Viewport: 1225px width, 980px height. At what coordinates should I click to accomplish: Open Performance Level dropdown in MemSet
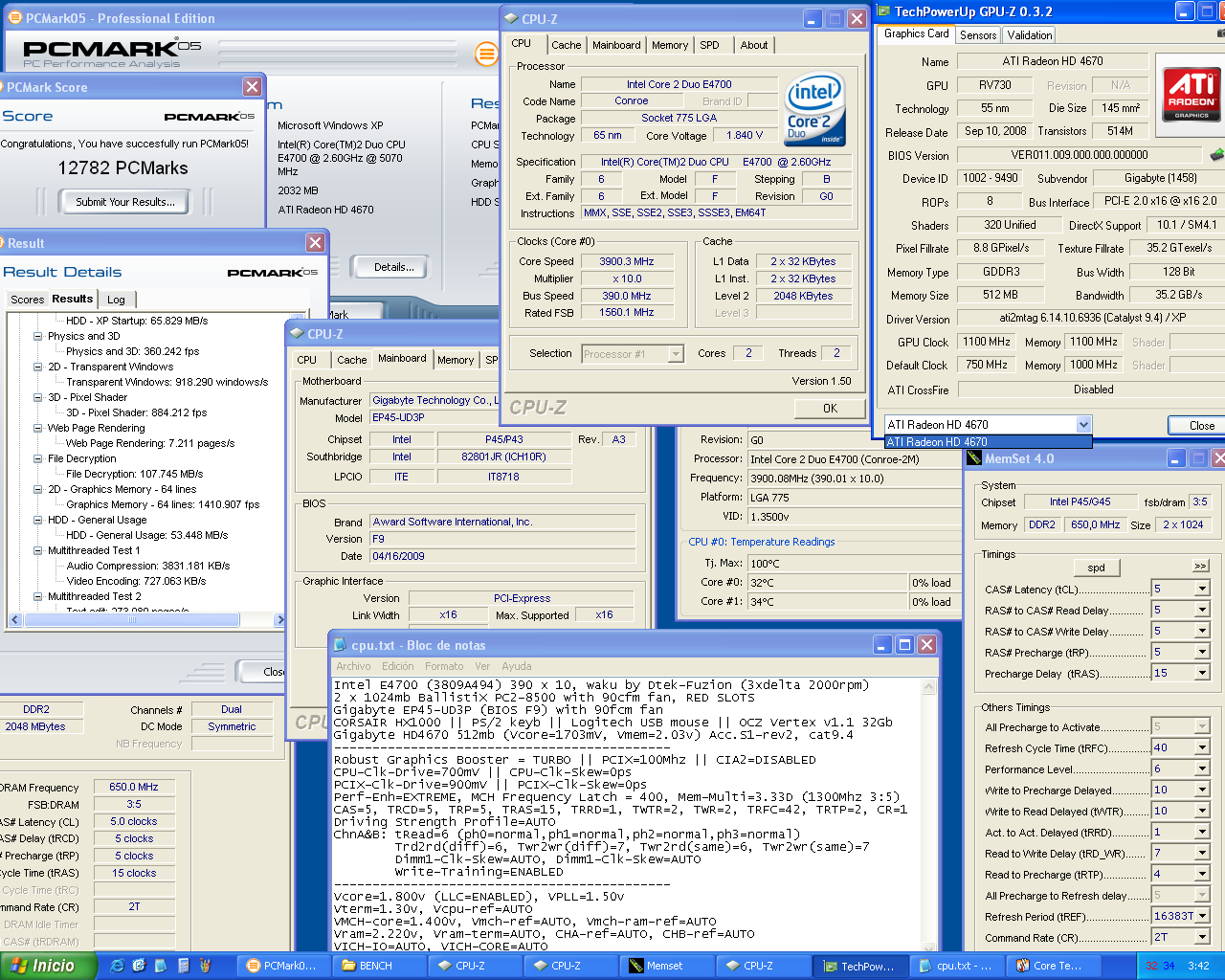coord(1202,768)
